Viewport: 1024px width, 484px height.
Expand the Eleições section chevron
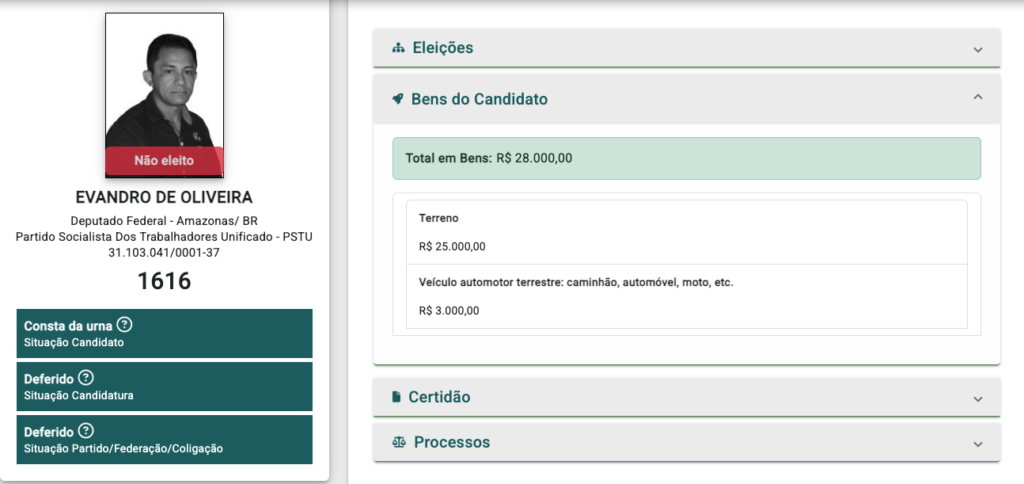(x=978, y=50)
